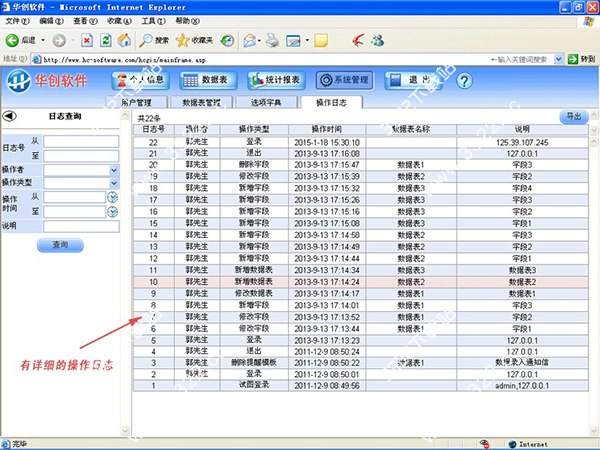
Task: Open the browser address bar dropdown
Action: [x=556, y=60]
